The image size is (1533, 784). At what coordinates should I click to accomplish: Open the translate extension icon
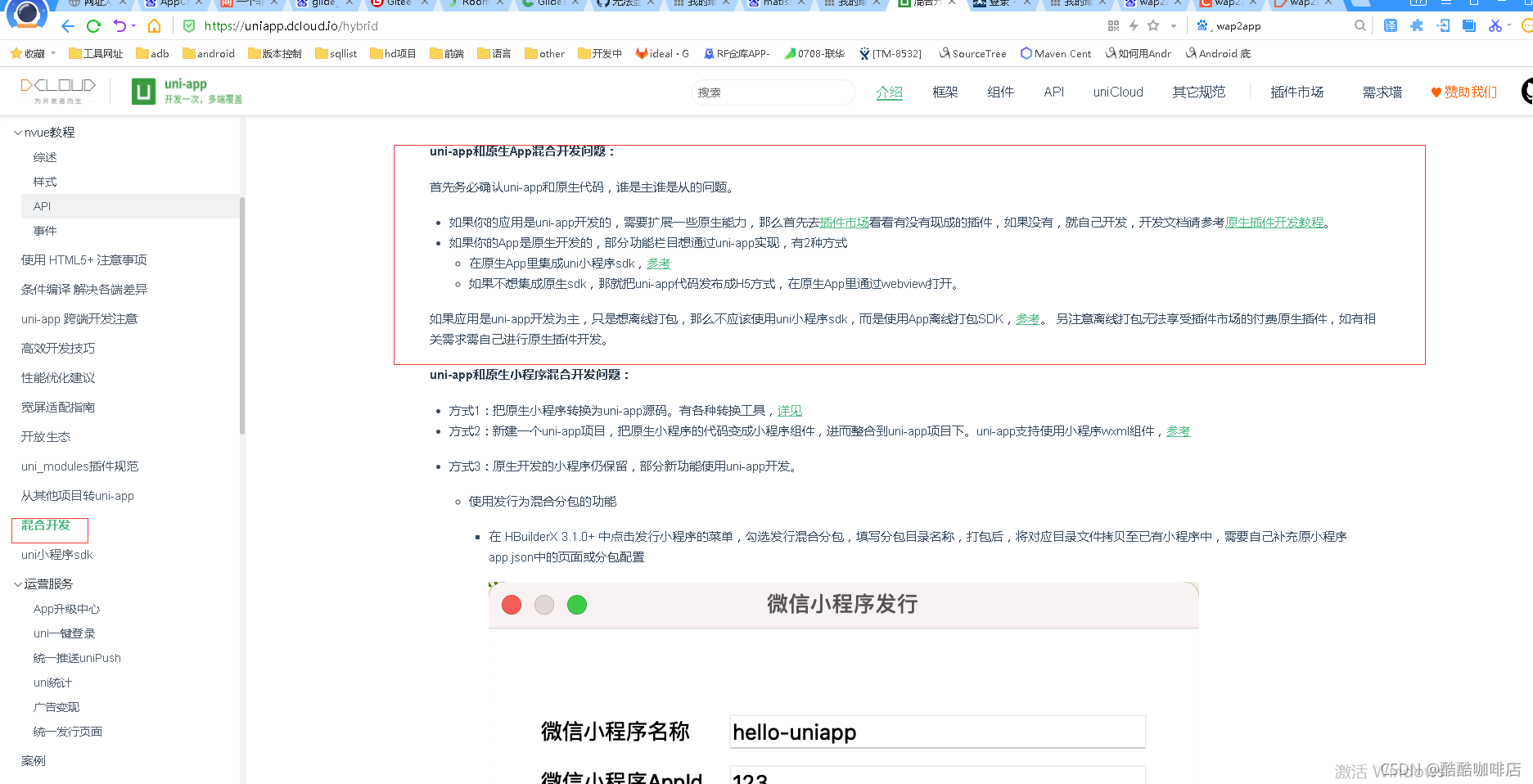[x=1391, y=26]
